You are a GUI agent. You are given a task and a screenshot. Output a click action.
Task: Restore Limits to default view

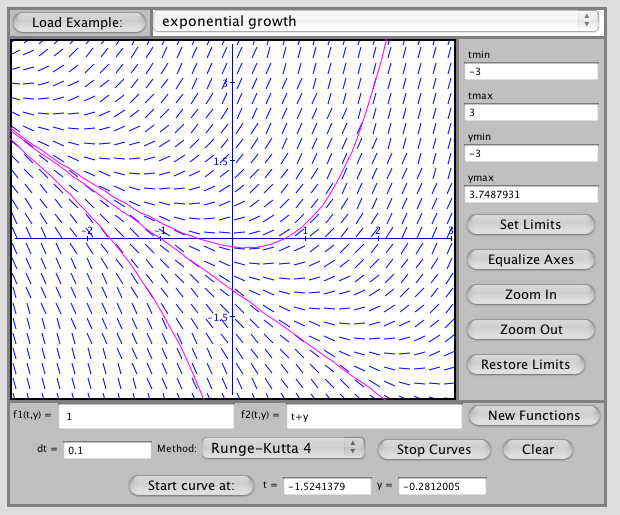(x=526, y=364)
